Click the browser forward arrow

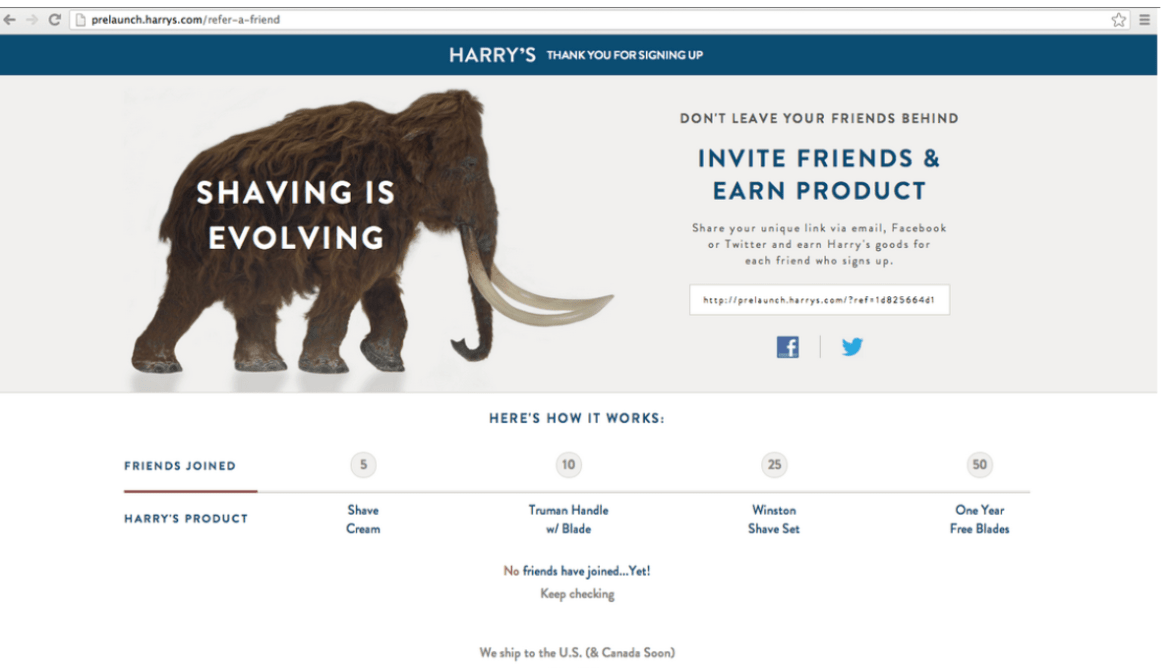pyautogui.click(x=32, y=20)
